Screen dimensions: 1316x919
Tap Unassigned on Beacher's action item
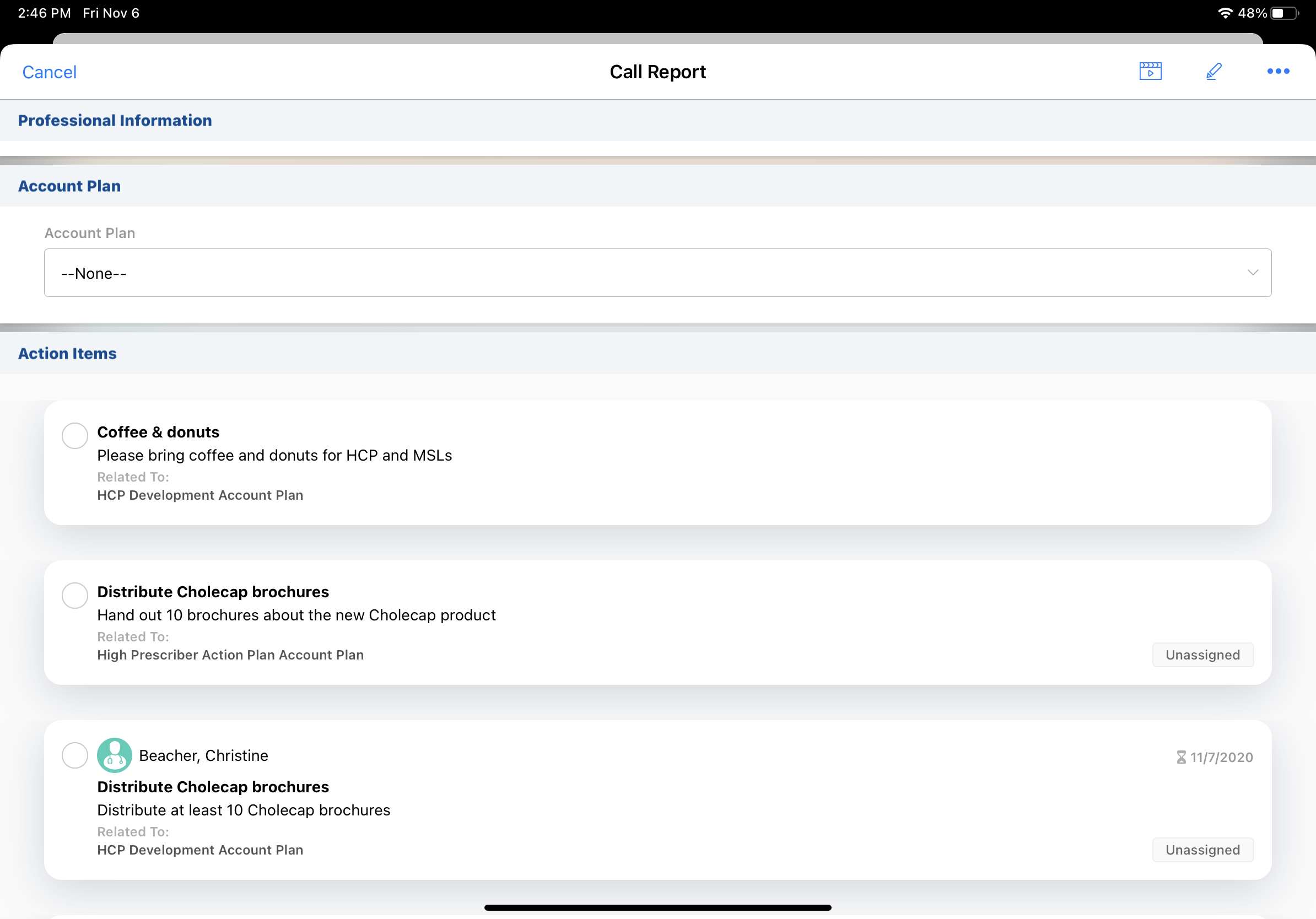[x=1202, y=850]
